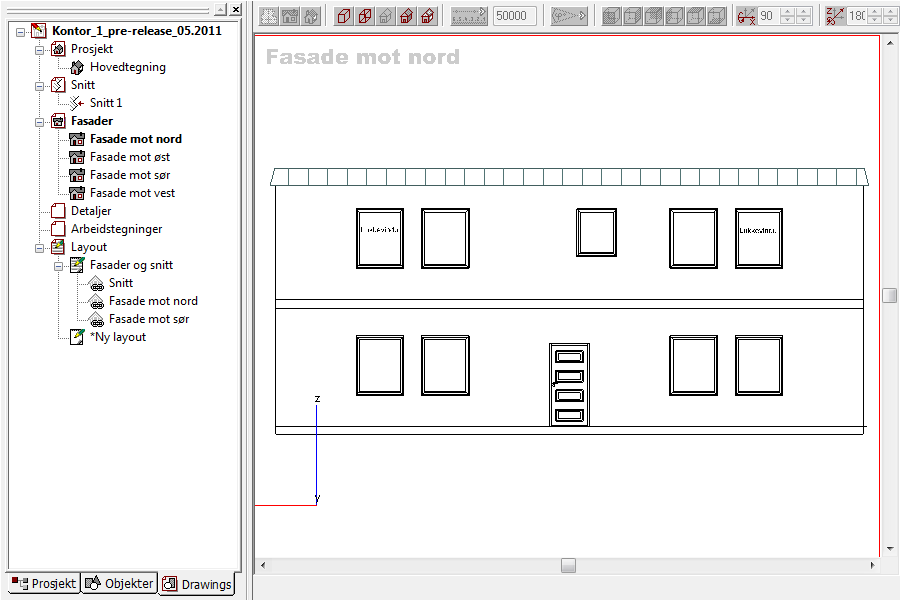Click the Kontor_1_pre-release_05.2011 root icon
This screenshot has width=900, height=600.
(x=38, y=31)
